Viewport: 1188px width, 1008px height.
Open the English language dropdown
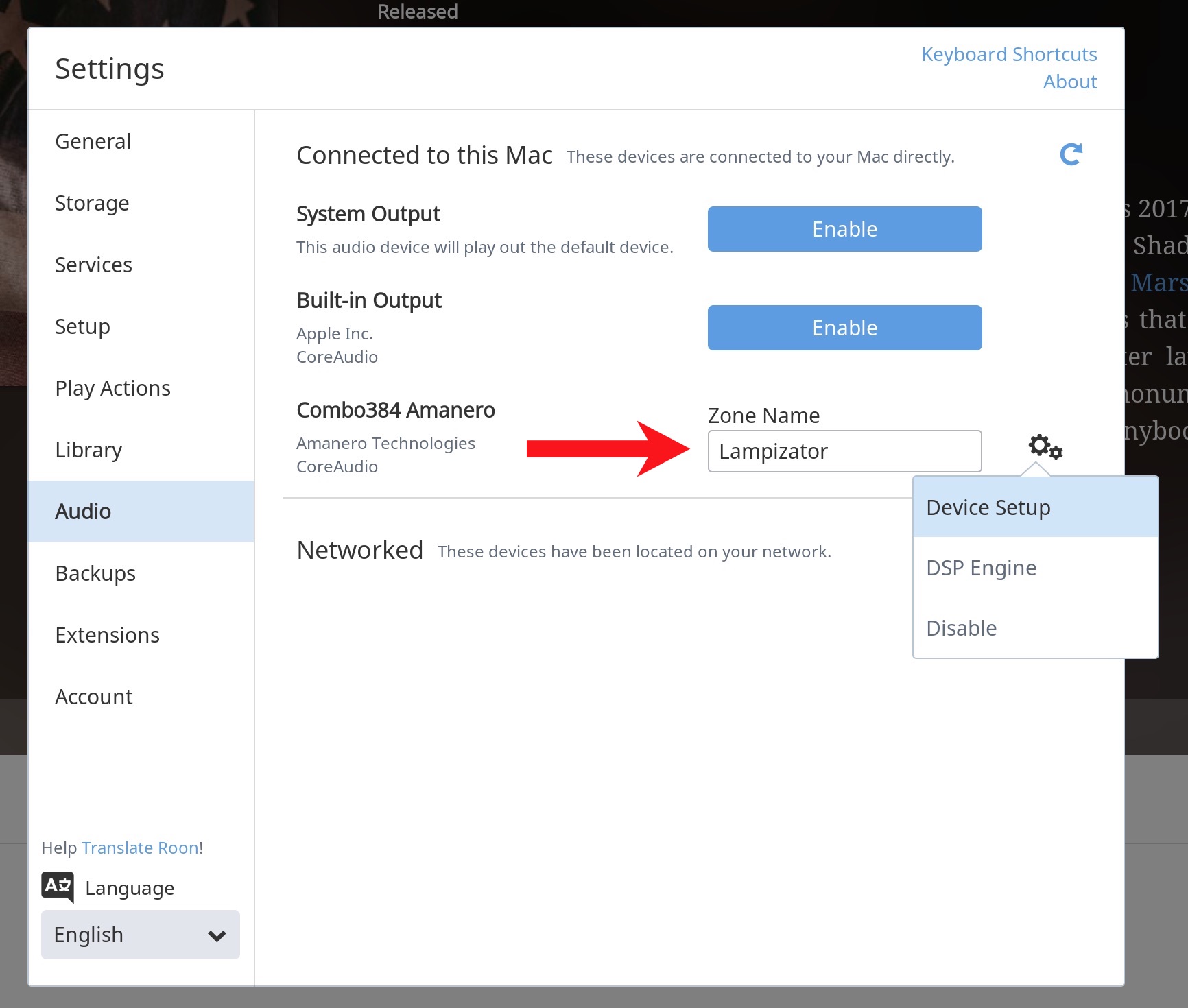[141, 935]
